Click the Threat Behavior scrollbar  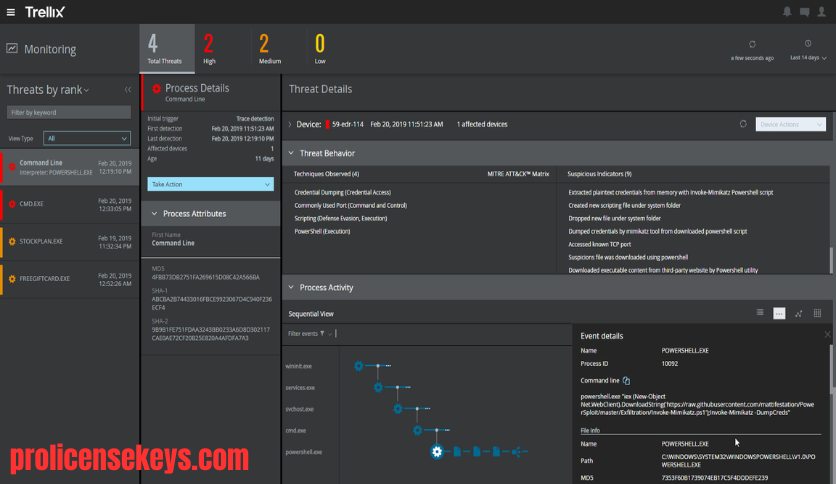(832, 260)
